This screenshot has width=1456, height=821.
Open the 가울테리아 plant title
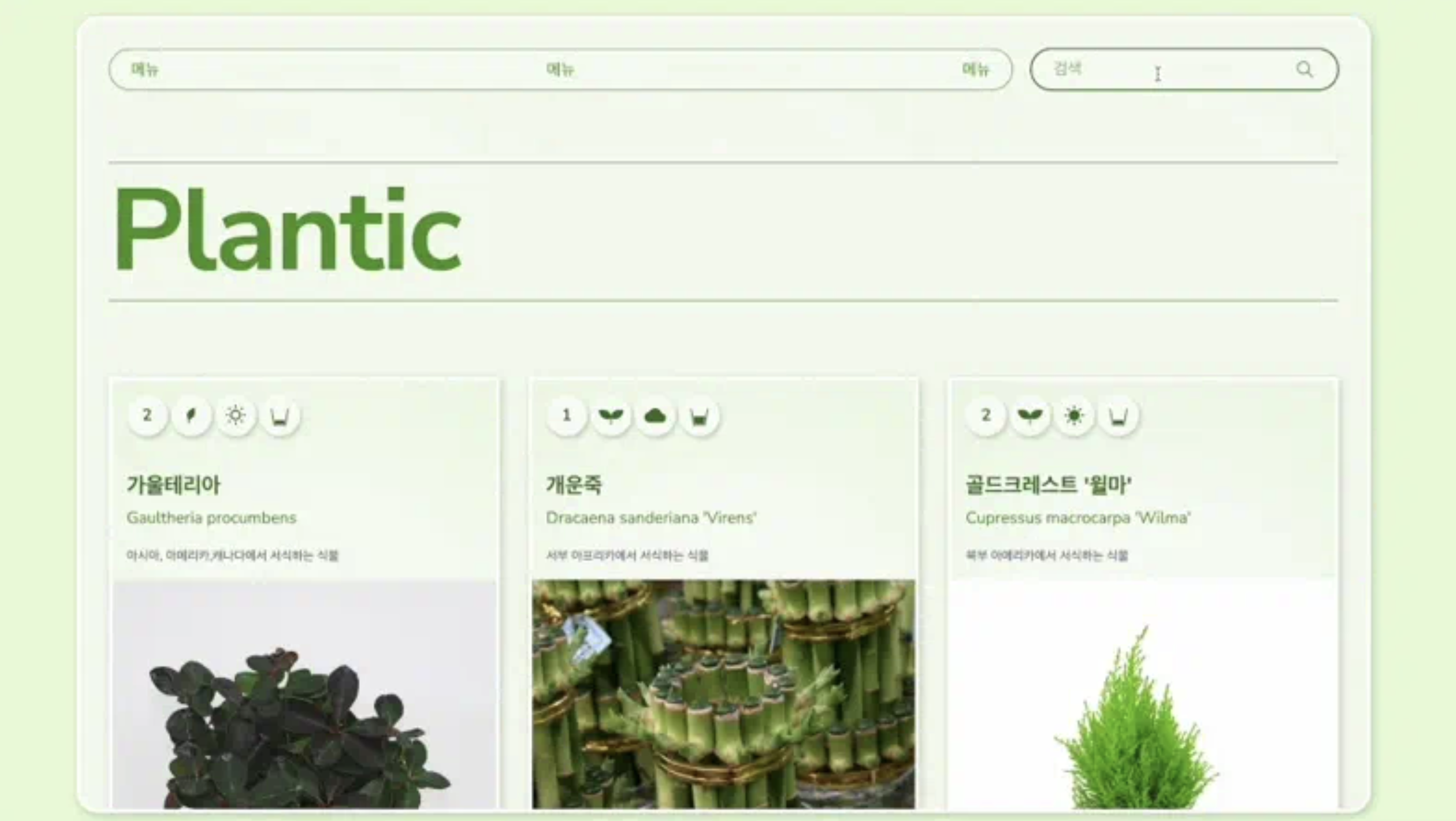click(x=174, y=485)
